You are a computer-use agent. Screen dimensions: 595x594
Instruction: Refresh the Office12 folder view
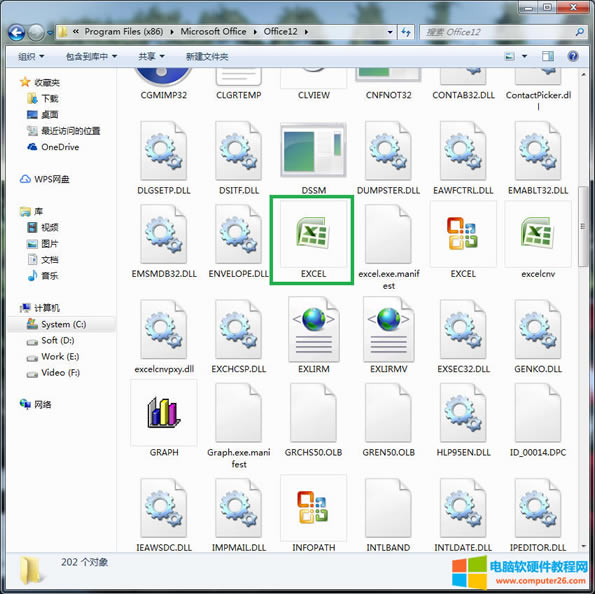click(406, 32)
